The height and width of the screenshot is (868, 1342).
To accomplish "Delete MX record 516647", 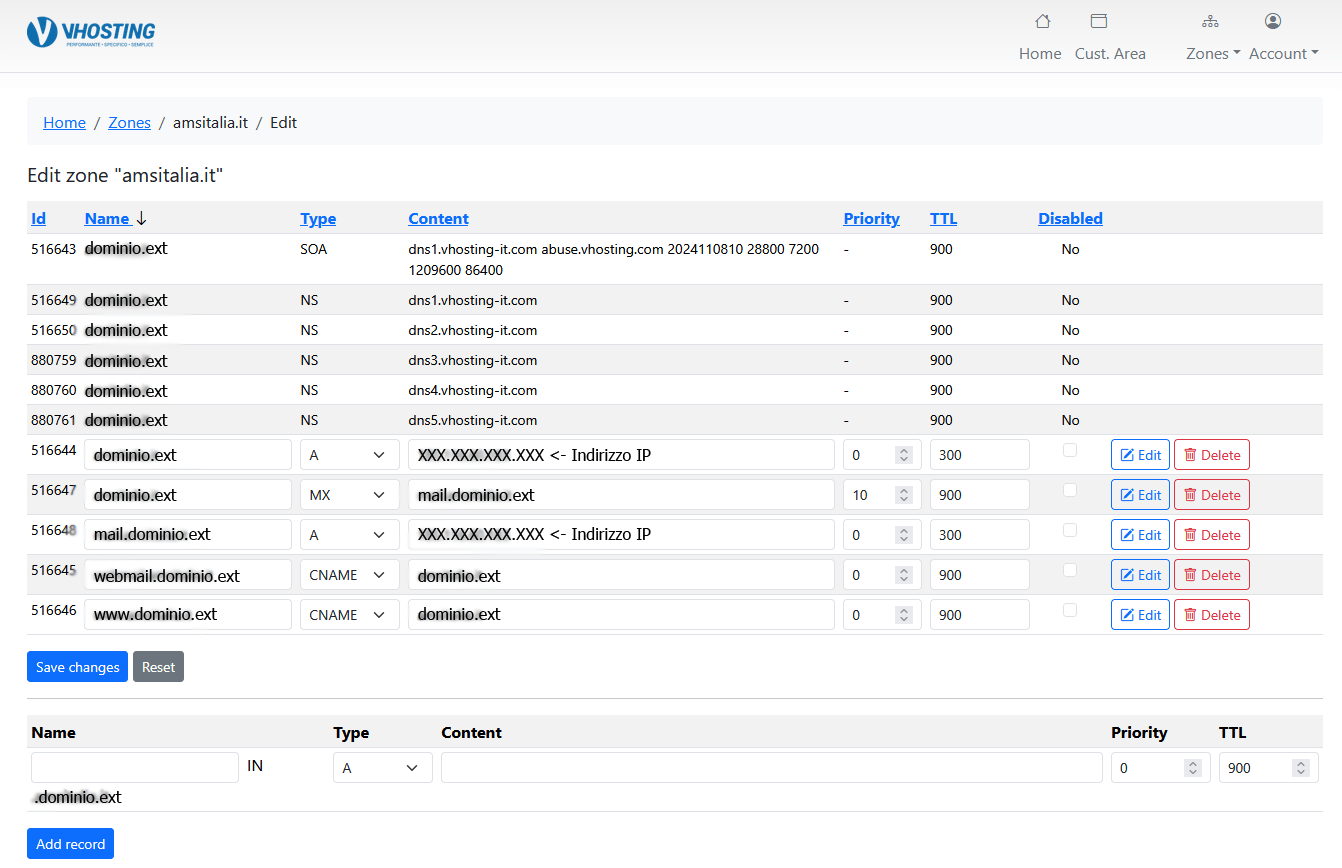I will (1212, 495).
